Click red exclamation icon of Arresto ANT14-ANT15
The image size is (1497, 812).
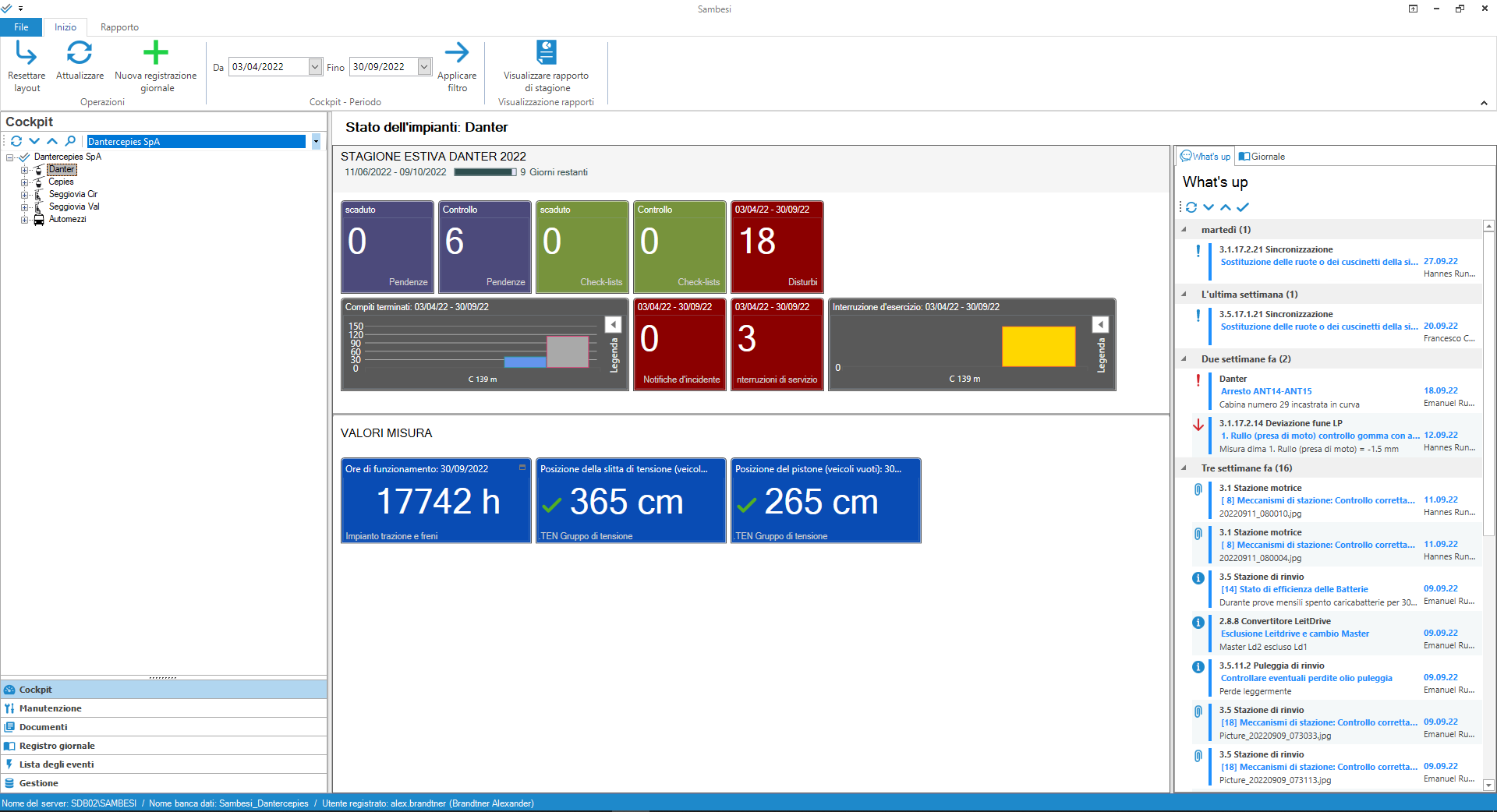click(1198, 381)
